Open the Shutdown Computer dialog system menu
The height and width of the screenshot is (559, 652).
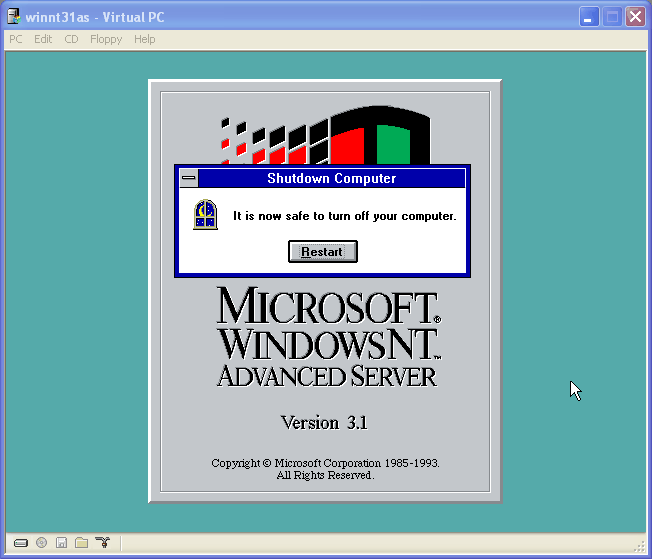point(188,178)
